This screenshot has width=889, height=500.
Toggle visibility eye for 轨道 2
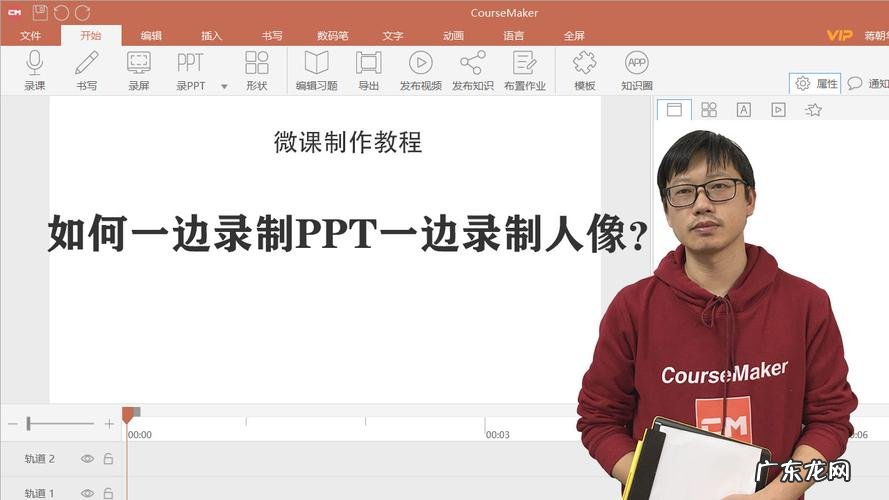(87, 459)
